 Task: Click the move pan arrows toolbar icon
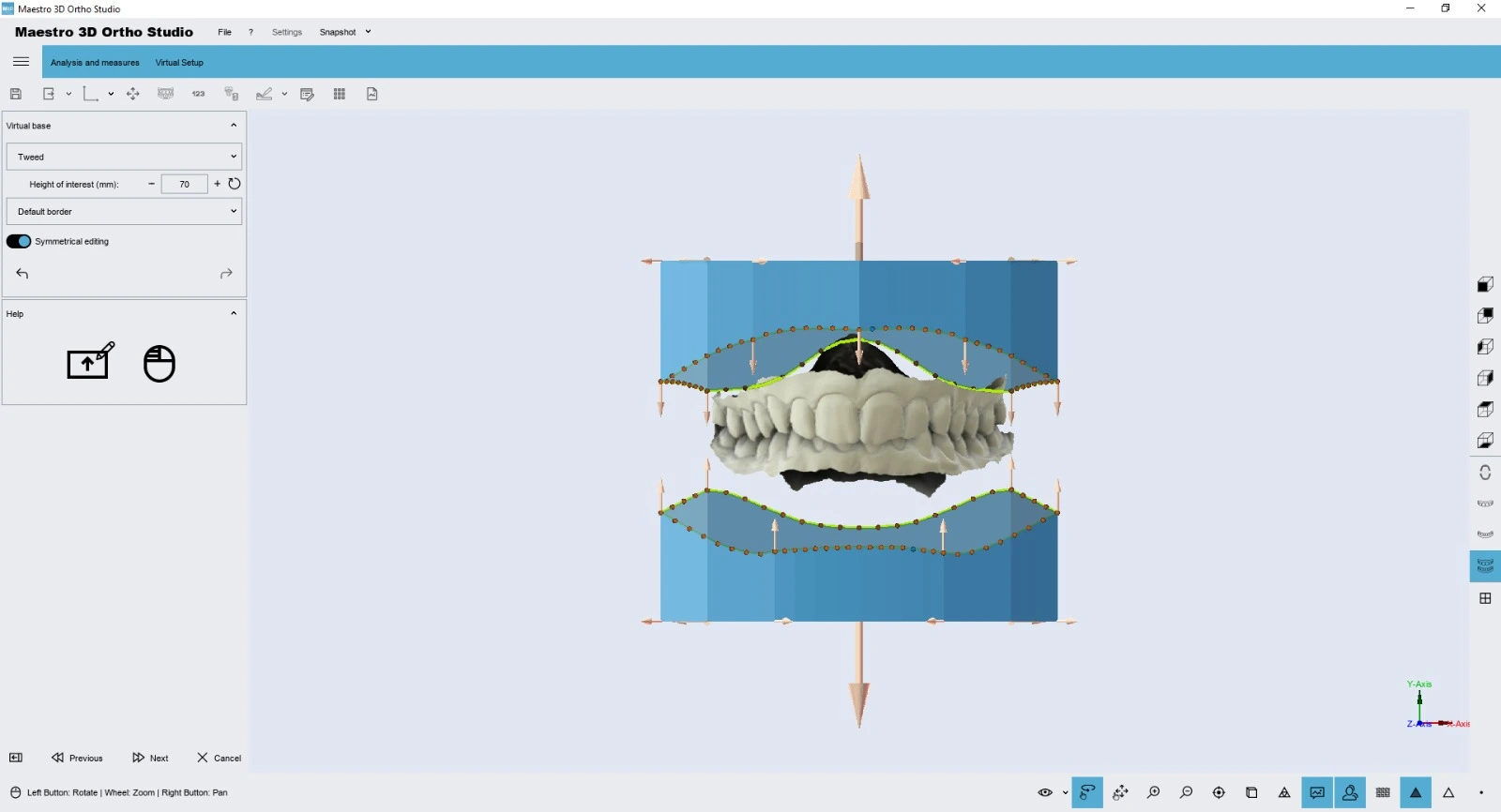click(x=133, y=94)
